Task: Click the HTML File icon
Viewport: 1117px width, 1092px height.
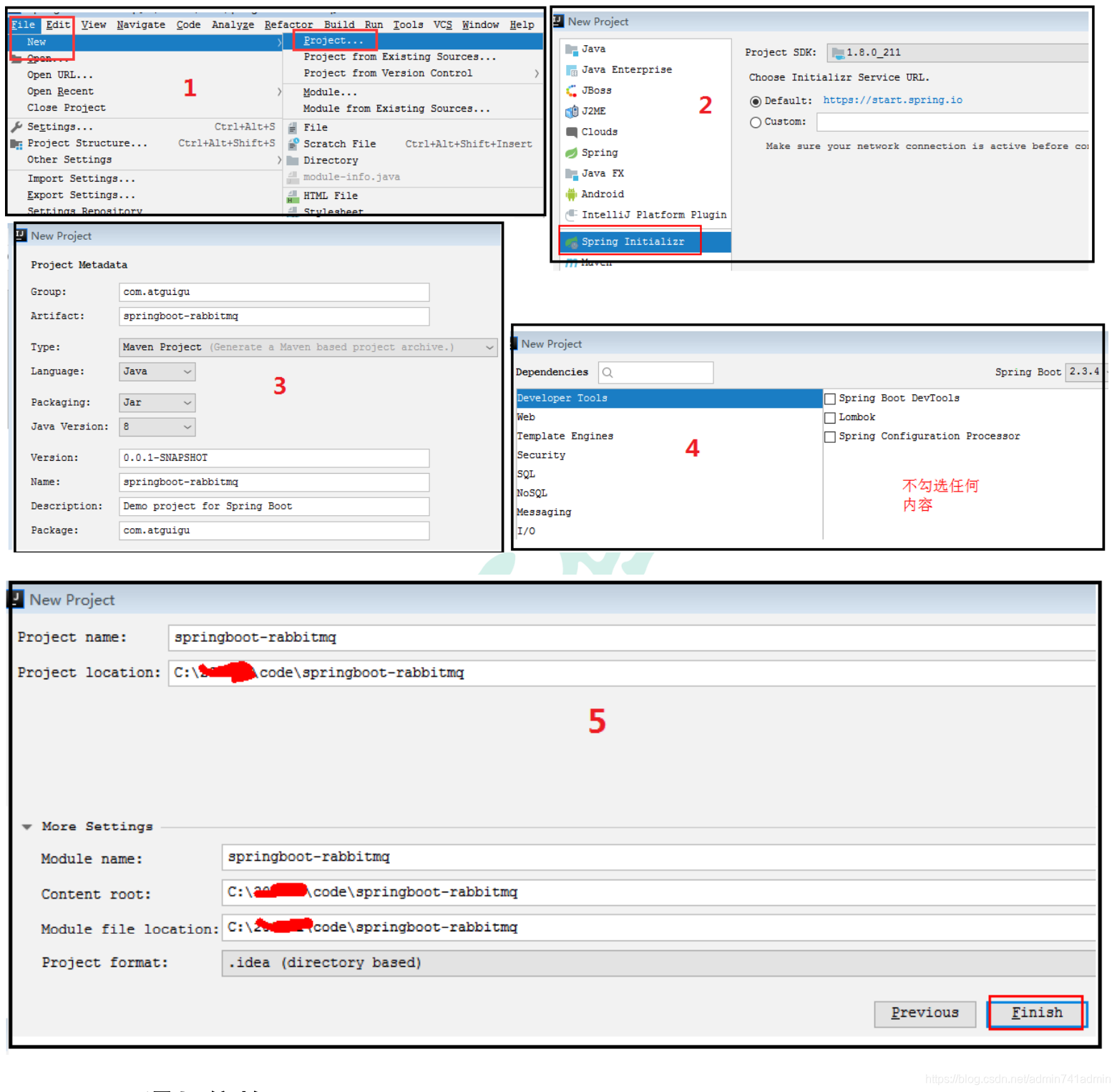Action: (292, 195)
